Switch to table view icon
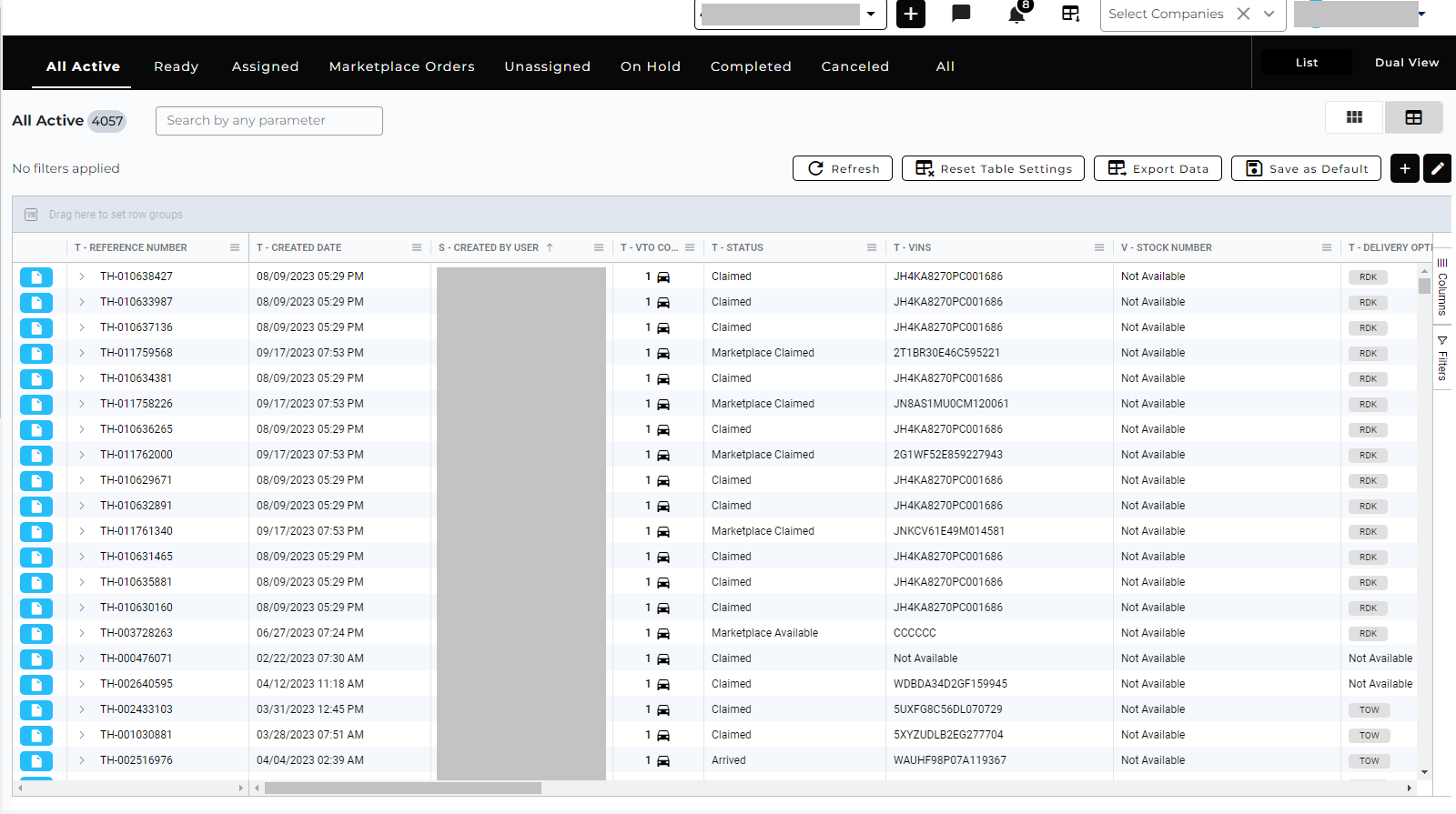The height and width of the screenshot is (814, 1456). [1413, 117]
